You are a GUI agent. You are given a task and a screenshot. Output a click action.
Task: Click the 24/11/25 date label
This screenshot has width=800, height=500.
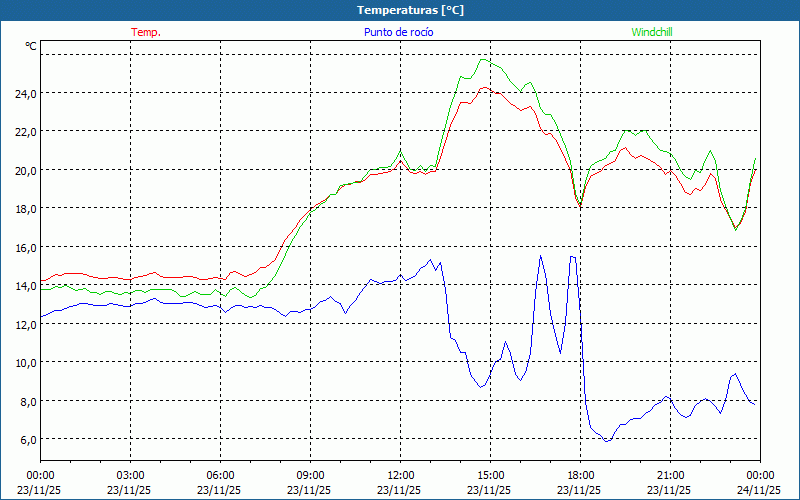(760, 490)
